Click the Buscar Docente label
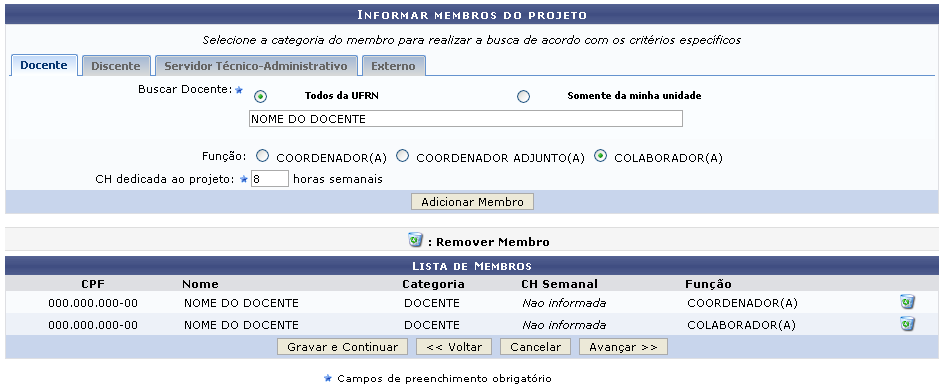Image resolution: width=943 pixels, height=386 pixels. point(185,89)
